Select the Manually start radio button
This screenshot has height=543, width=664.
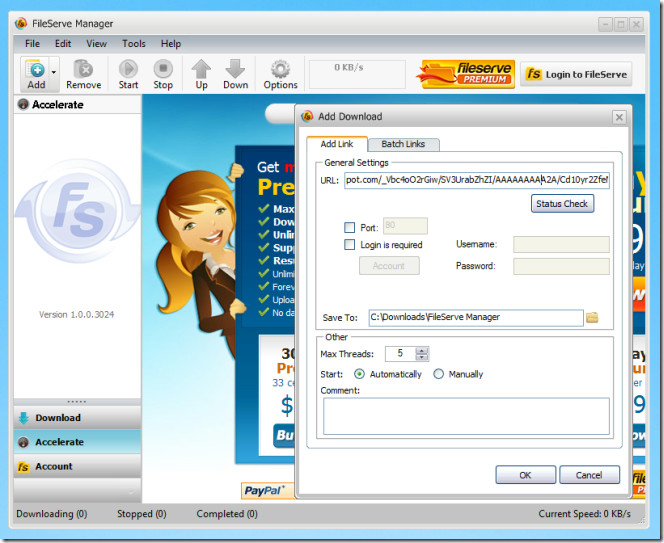click(x=438, y=374)
